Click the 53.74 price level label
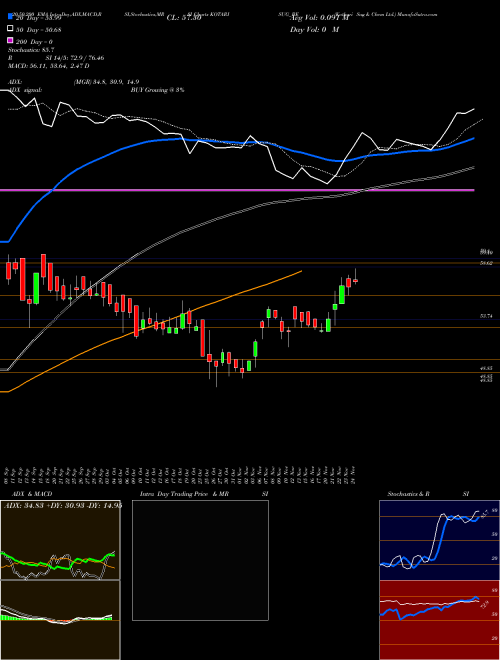 [487, 316]
